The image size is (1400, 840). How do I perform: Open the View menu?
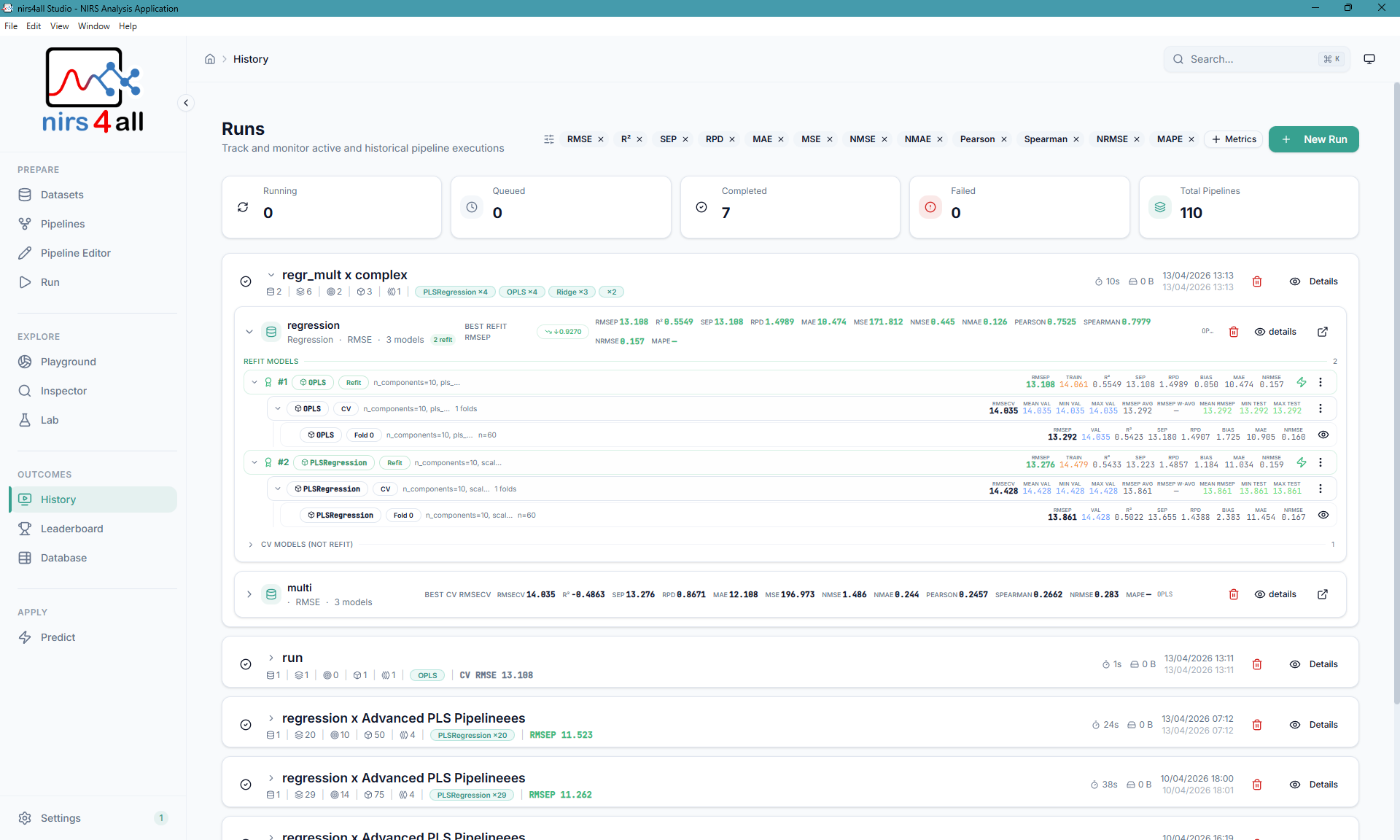(x=58, y=26)
